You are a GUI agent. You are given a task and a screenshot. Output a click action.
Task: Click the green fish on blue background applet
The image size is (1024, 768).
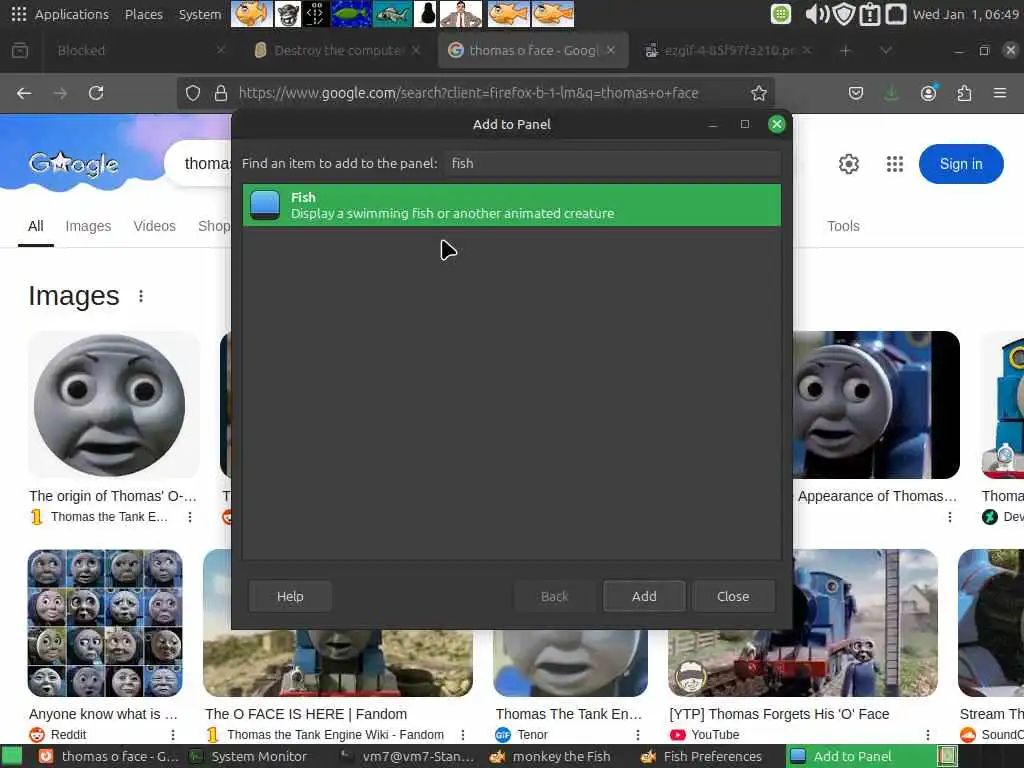click(351, 14)
